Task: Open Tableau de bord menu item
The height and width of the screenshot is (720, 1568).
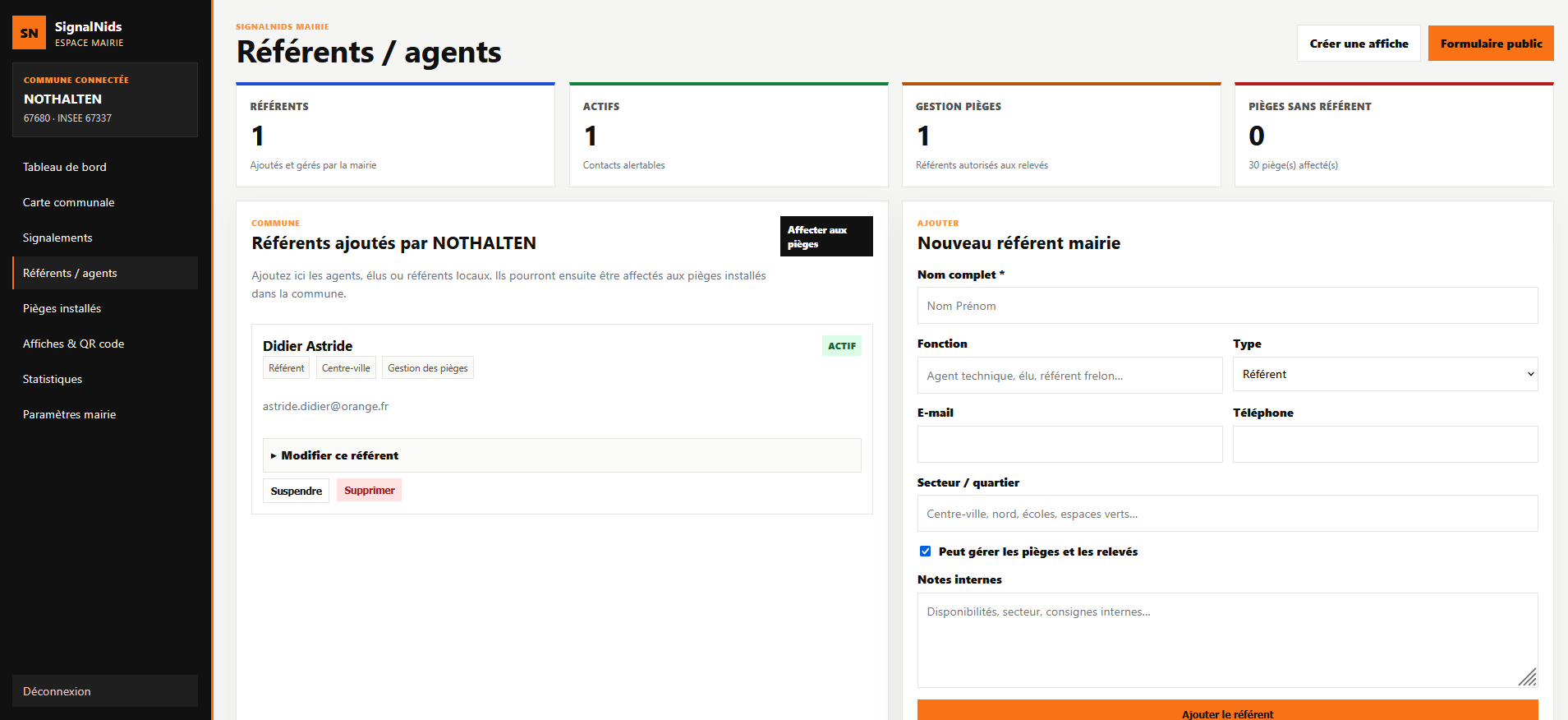Action: [105, 167]
